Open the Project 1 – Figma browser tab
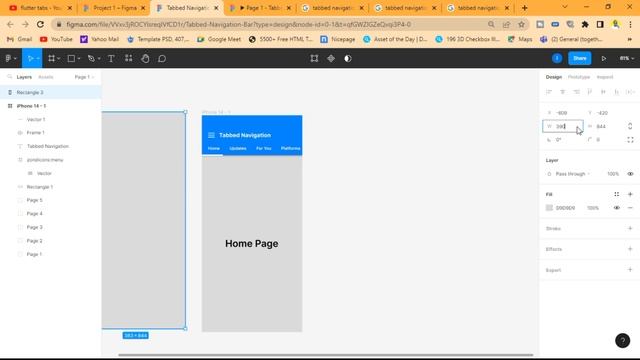Viewport: 640px width, 360px height. (x=114, y=8)
